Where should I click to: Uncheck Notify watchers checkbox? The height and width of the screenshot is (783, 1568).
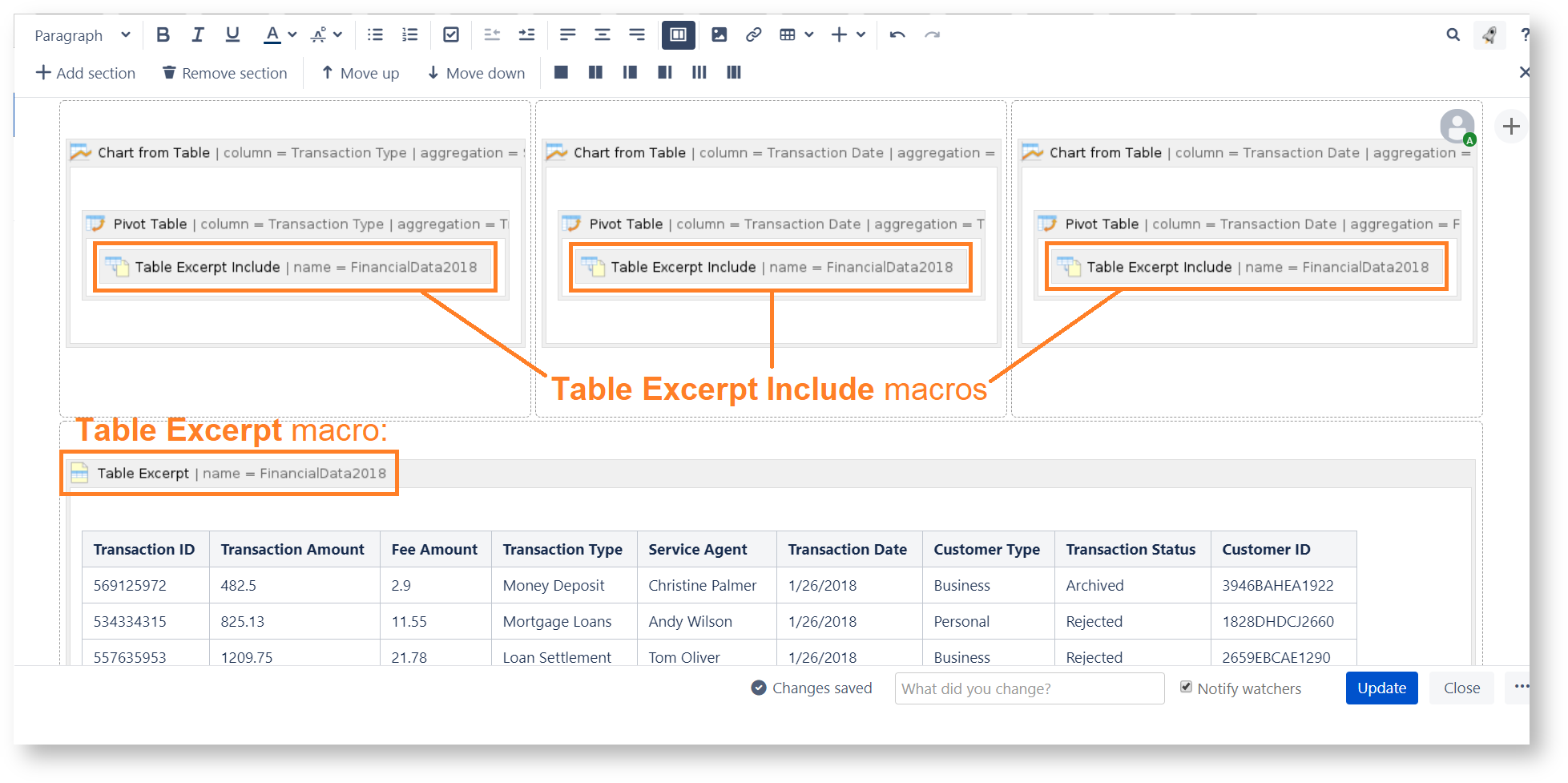pos(1186,687)
